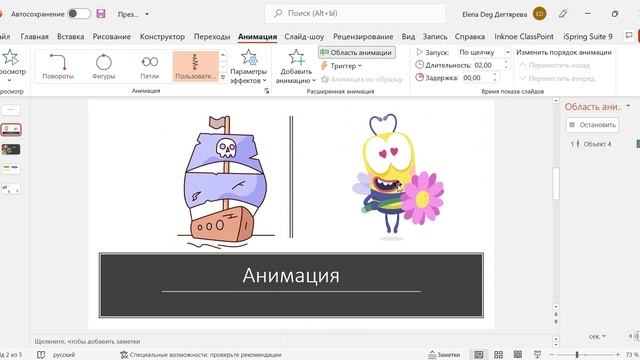Viewport: 640px width, 360px height.
Task: Open Параметры эффектов options
Action: click(x=248, y=67)
